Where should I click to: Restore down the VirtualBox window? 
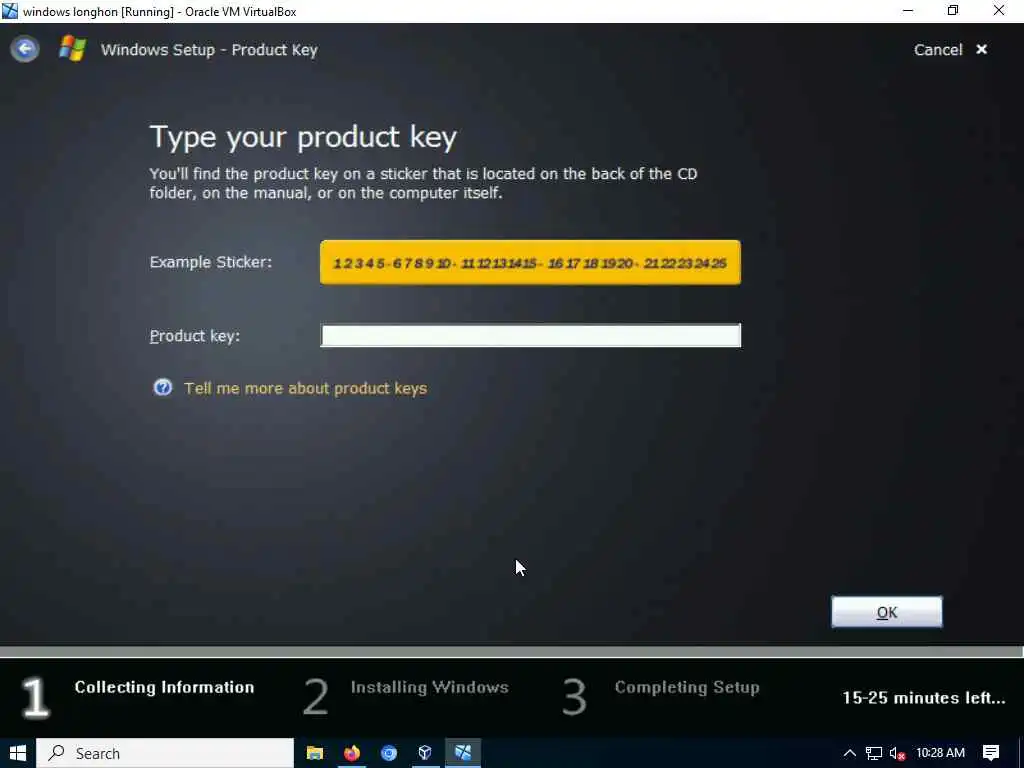(953, 11)
